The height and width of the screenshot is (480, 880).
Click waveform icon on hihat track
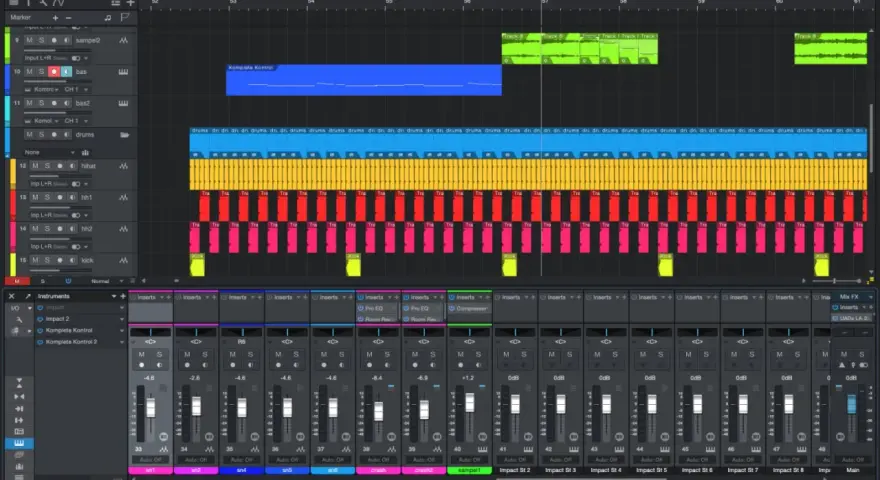point(123,166)
